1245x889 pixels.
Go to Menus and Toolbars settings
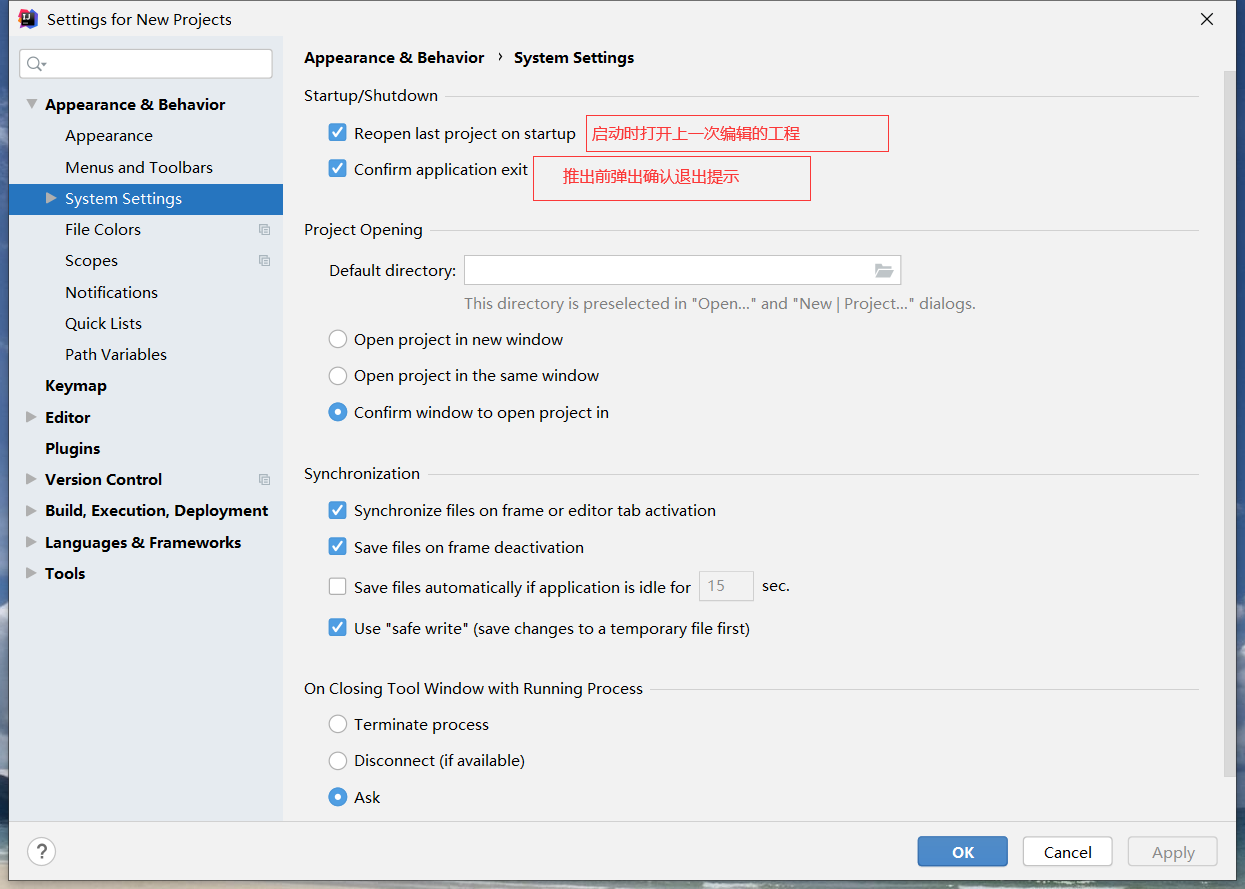(x=139, y=168)
